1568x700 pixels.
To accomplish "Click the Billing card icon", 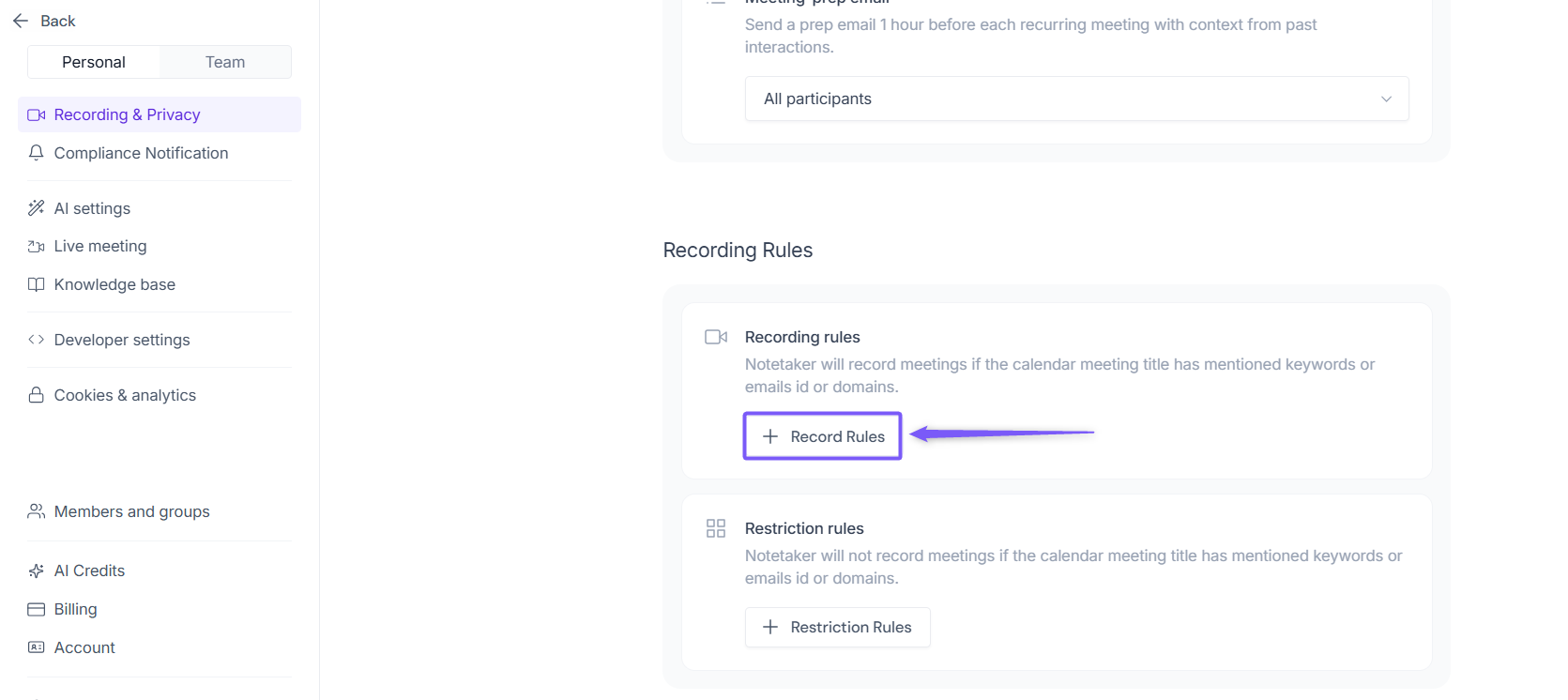I will tap(37, 609).
